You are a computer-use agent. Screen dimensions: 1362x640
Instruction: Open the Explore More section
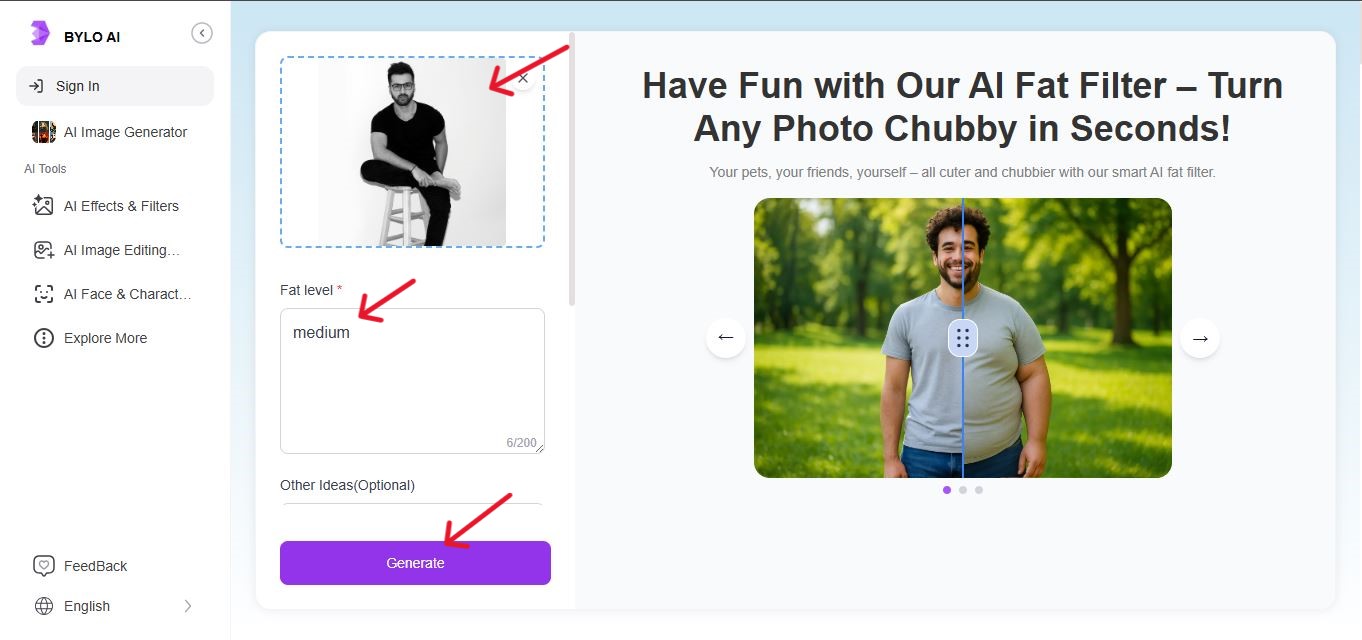[x=102, y=337]
